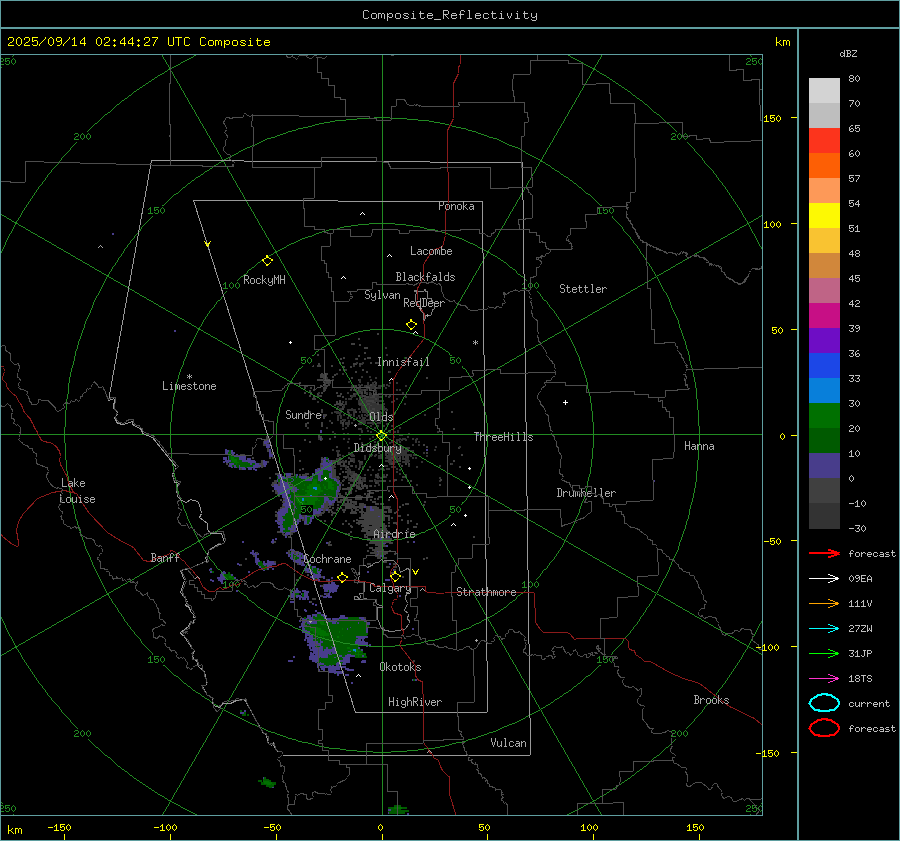Click the white cross marker west of Hanna
This screenshot has height=841, width=900.
coord(565,402)
